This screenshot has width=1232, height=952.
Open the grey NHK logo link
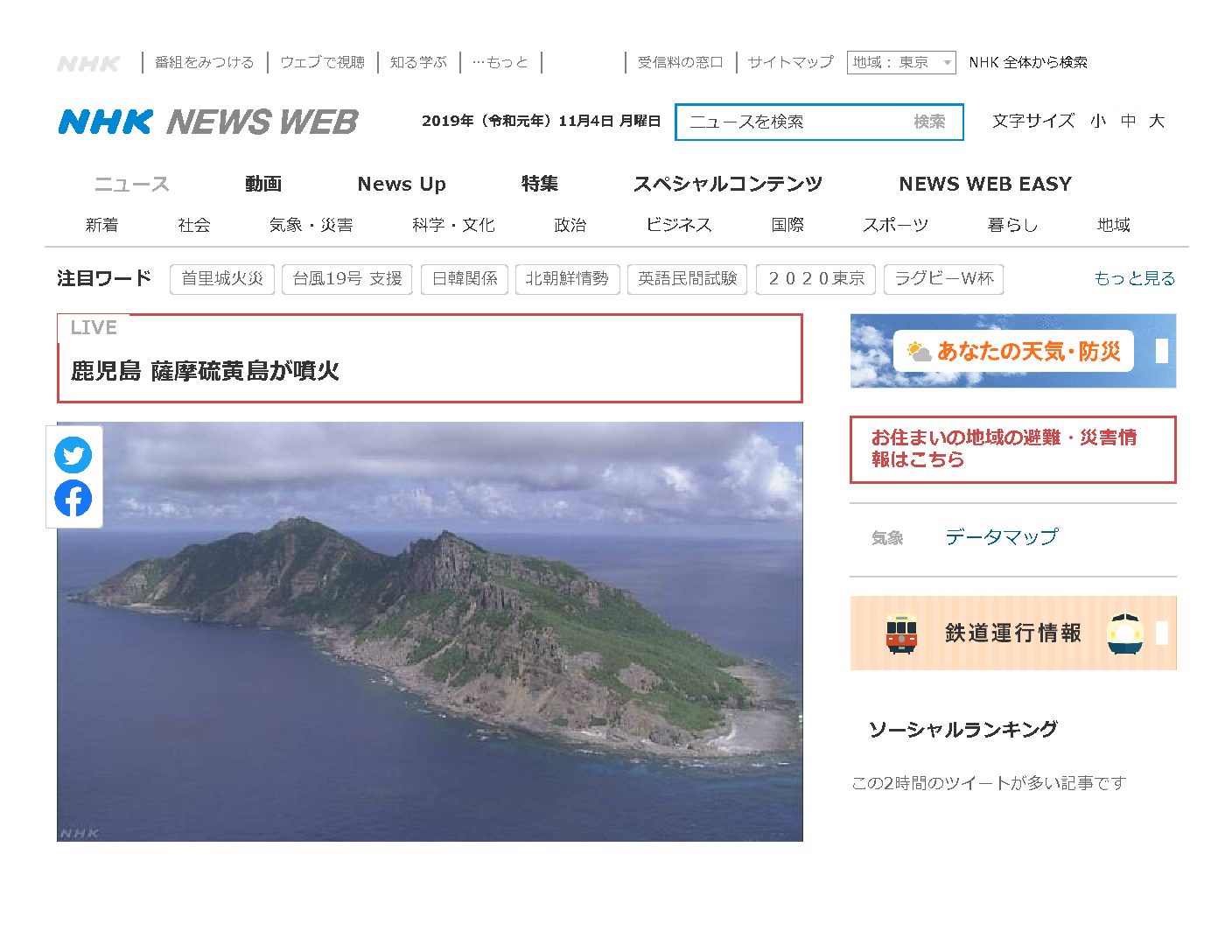point(88,63)
